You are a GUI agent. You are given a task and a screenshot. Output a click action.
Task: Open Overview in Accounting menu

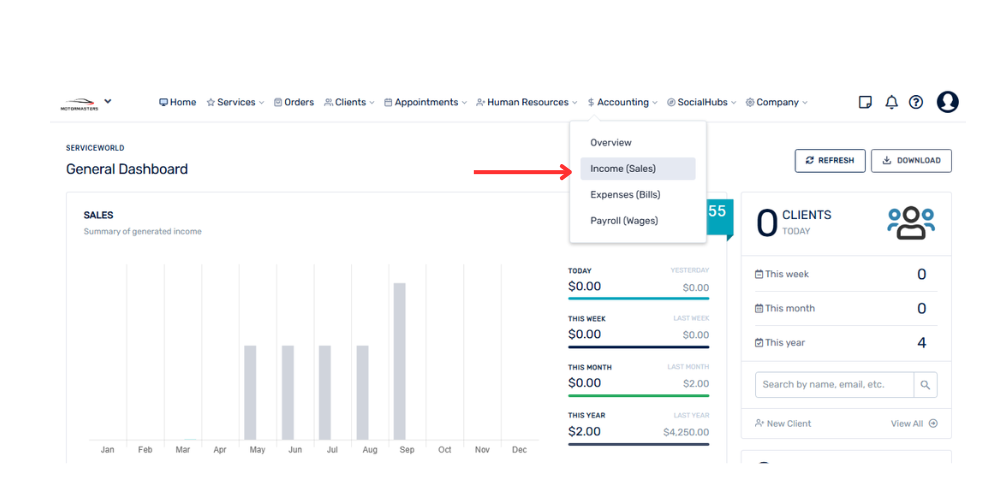click(611, 143)
